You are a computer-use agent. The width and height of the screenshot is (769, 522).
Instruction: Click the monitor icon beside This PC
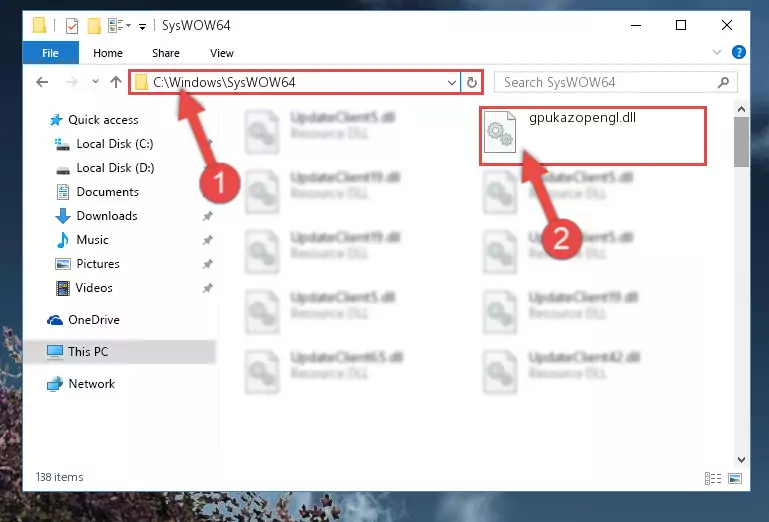tap(55, 352)
